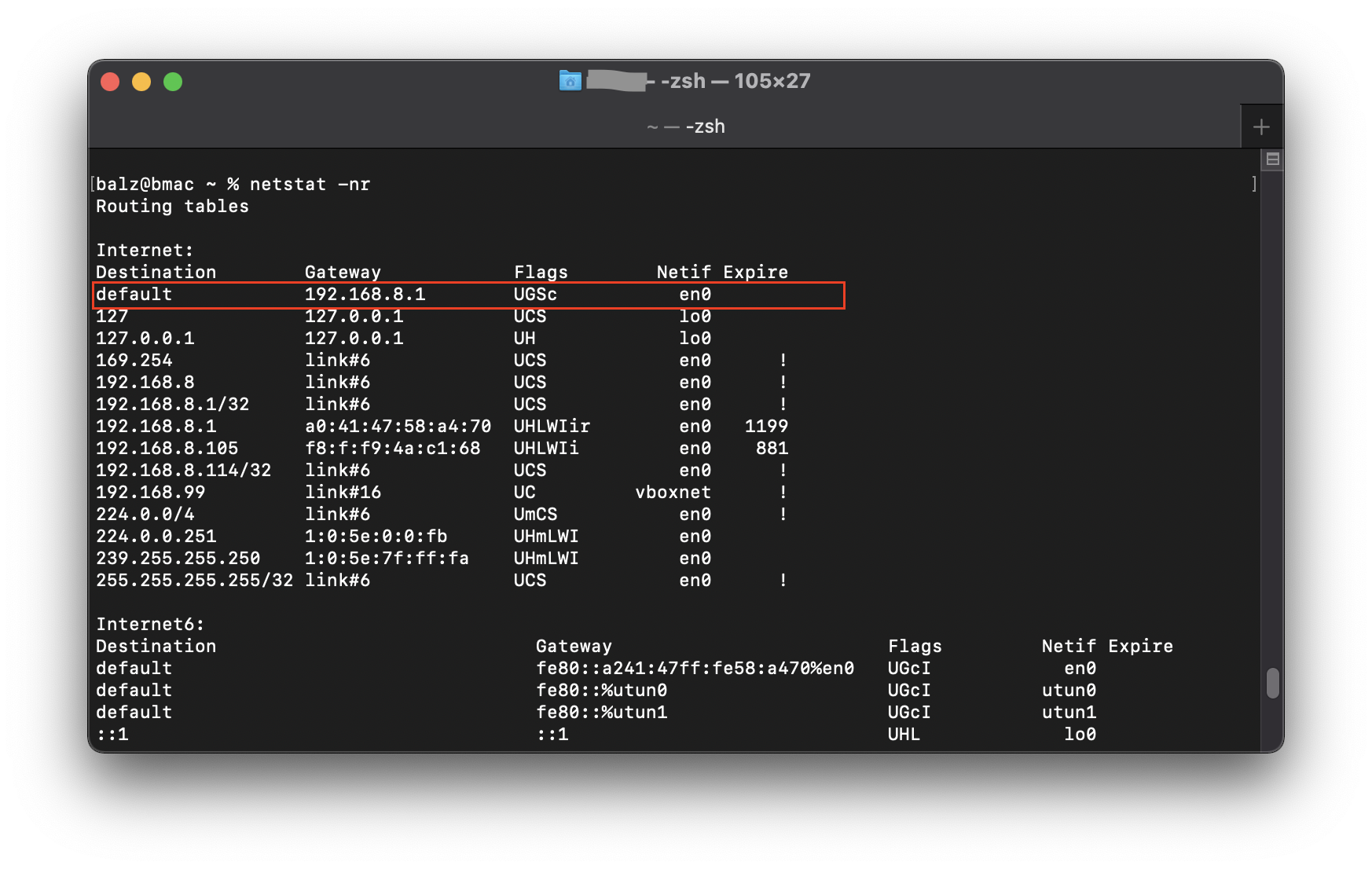Click the "Internet6:" section heading

[x=150, y=625]
